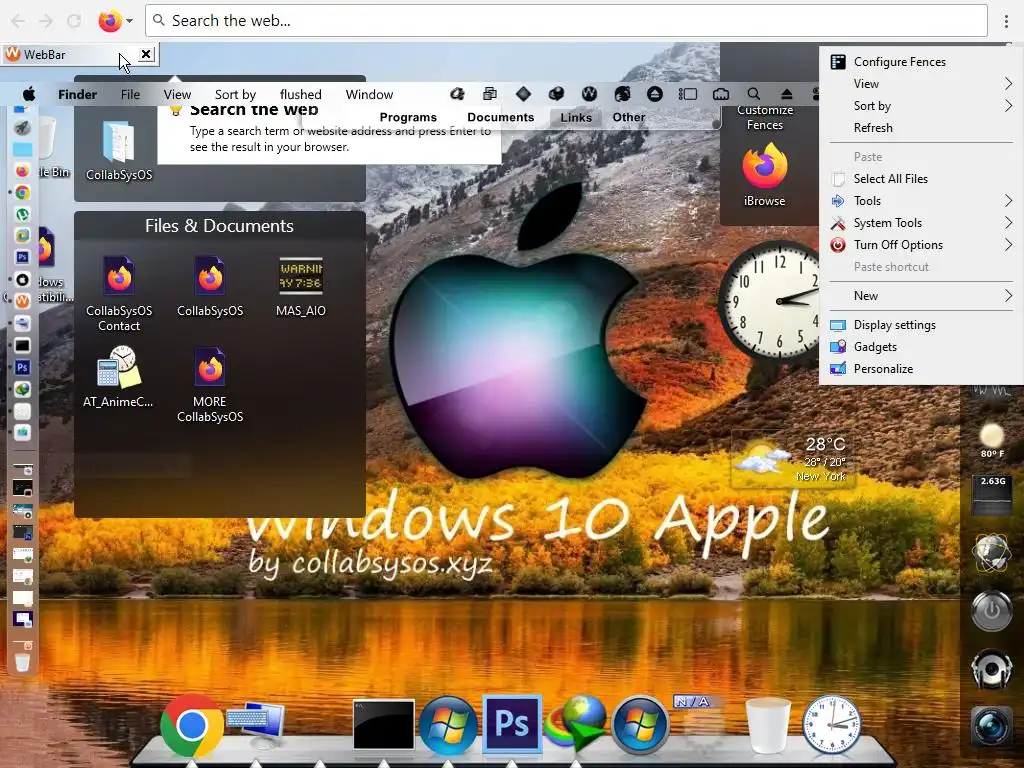Expand the New submenu
1024x768 pixels.
921,296
